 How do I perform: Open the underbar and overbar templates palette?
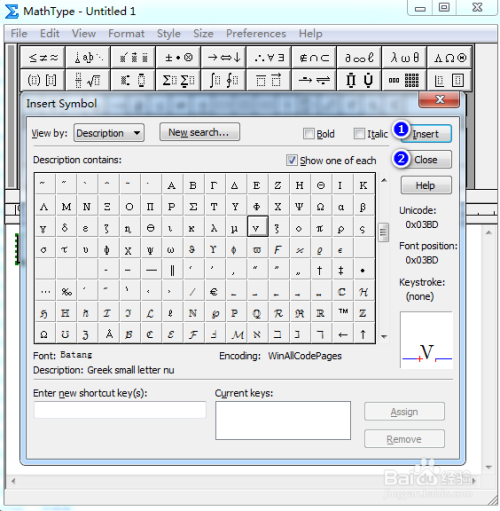click(x=269, y=80)
